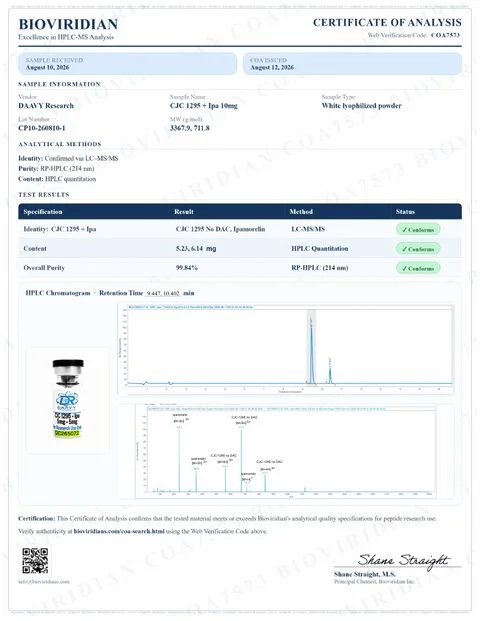
Task: Click sample name CJC 1295 + Ipa 10mg
Action: click(x=204, y=106)
